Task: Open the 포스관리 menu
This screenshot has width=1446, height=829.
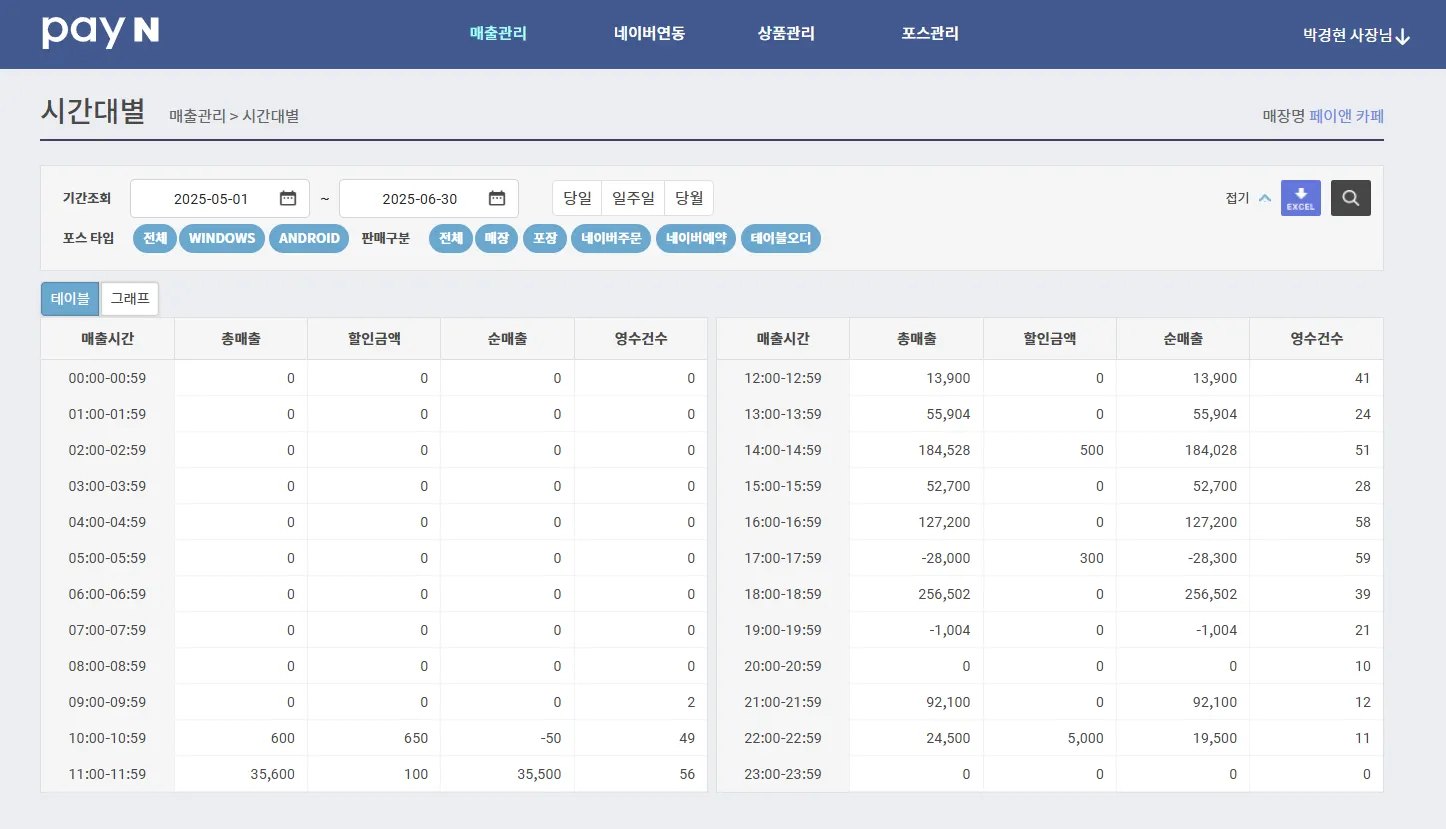Action: (x=930, y=33)
